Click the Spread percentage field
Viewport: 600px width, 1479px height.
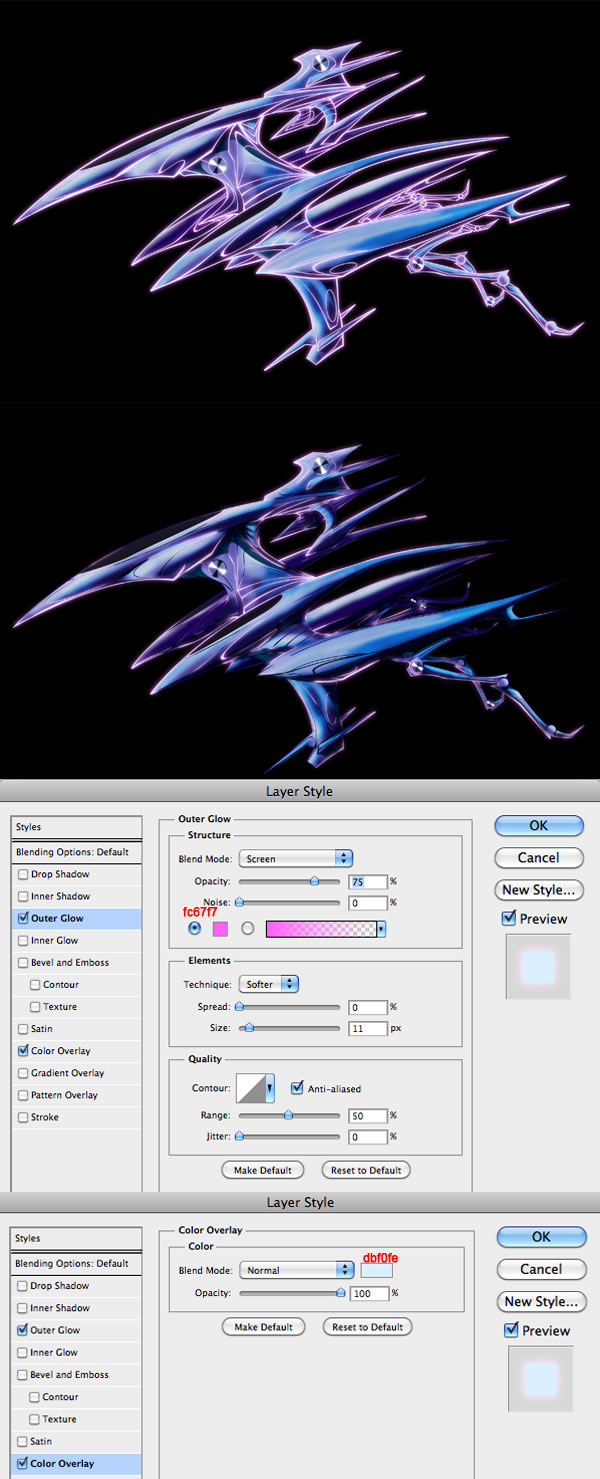(368, 1007)
